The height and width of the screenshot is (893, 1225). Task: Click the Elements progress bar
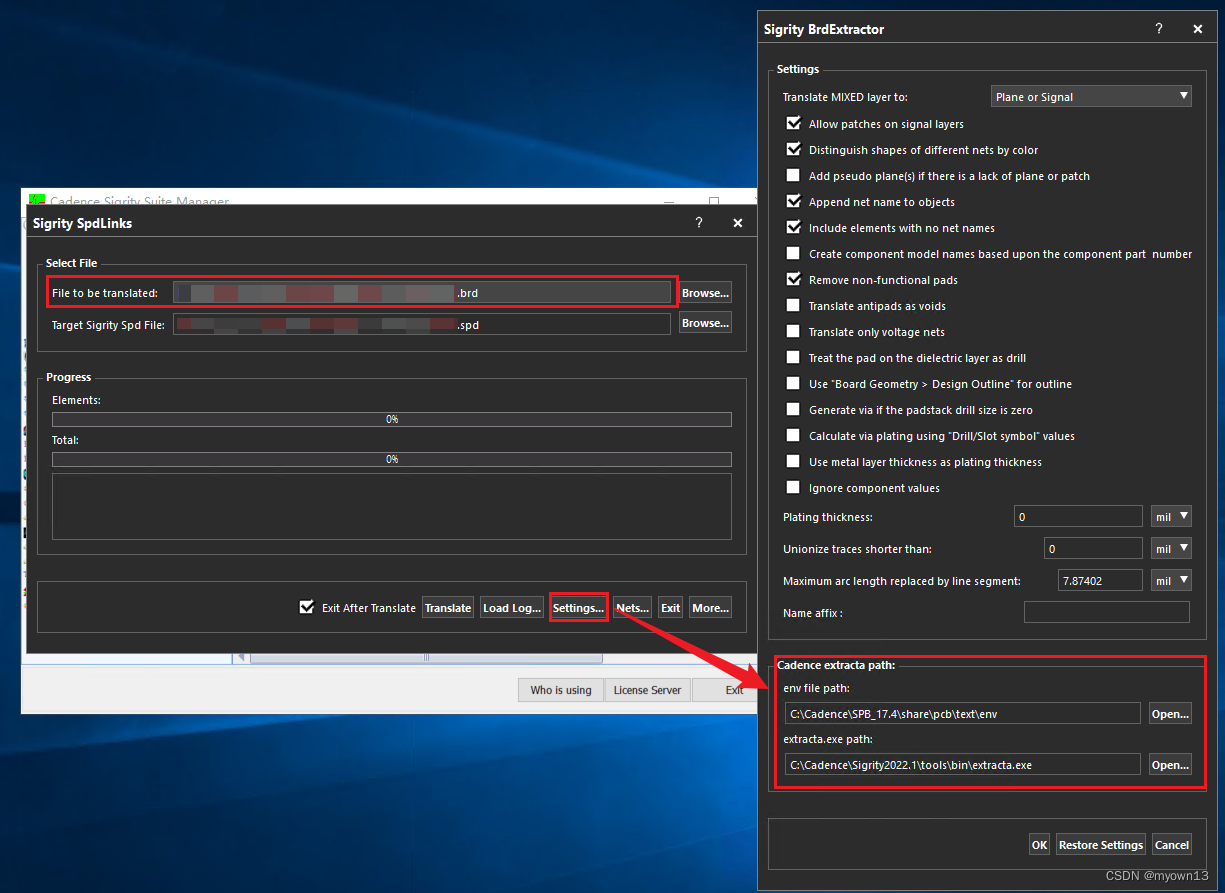(x=392, y=419)
